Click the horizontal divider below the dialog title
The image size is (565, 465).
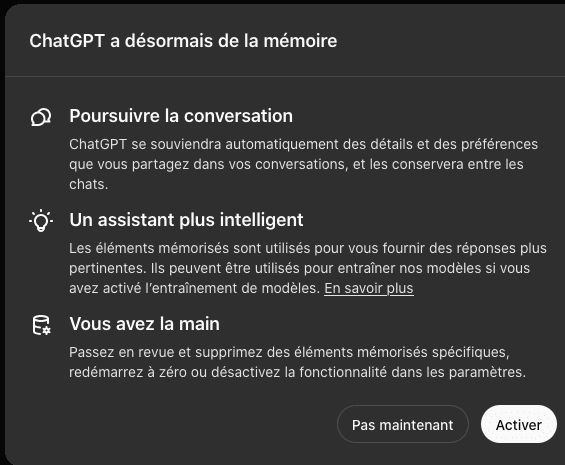pos(285,76)
